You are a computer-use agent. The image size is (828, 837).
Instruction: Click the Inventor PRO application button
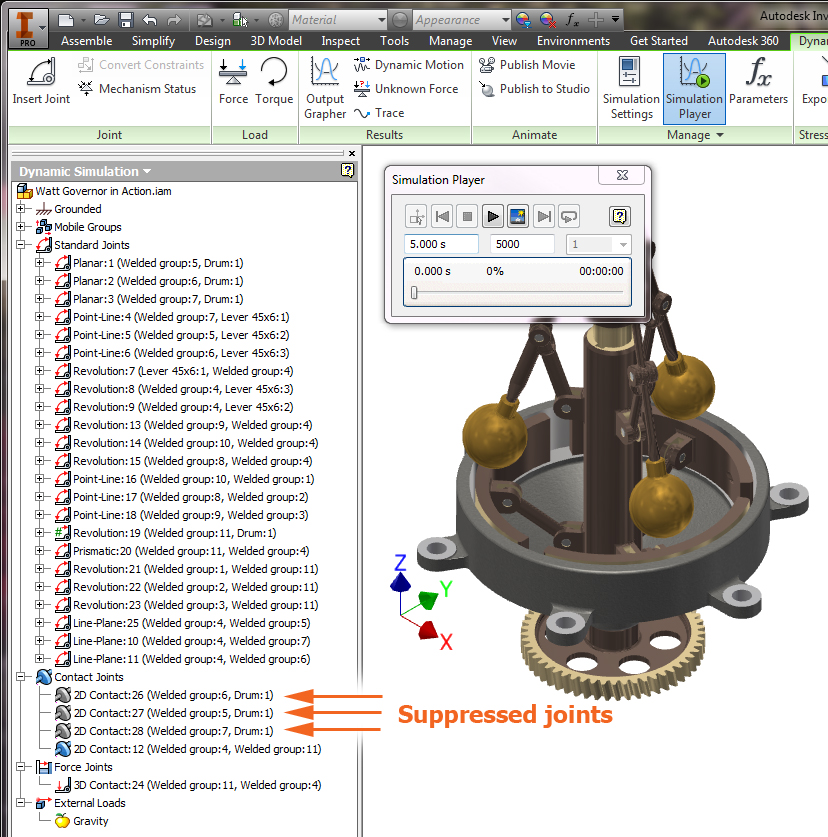click(x=28, y=28)
